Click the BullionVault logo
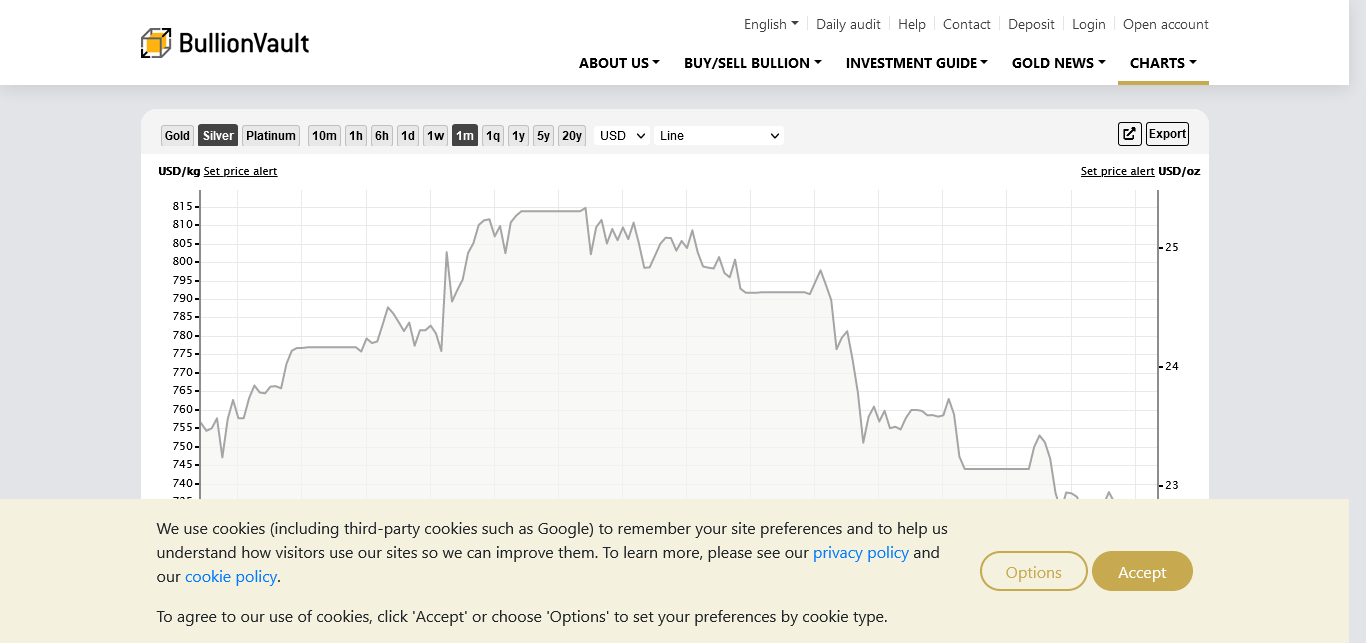Image resolution: width=1366 pixels, height=643 pixels. tap(225, 43)
